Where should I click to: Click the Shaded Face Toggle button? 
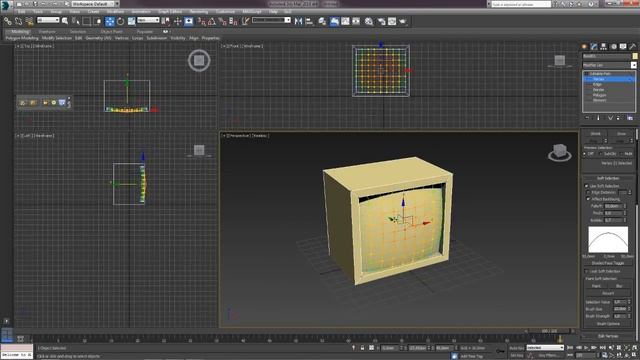pyautogui.click(x=608, y=263)
